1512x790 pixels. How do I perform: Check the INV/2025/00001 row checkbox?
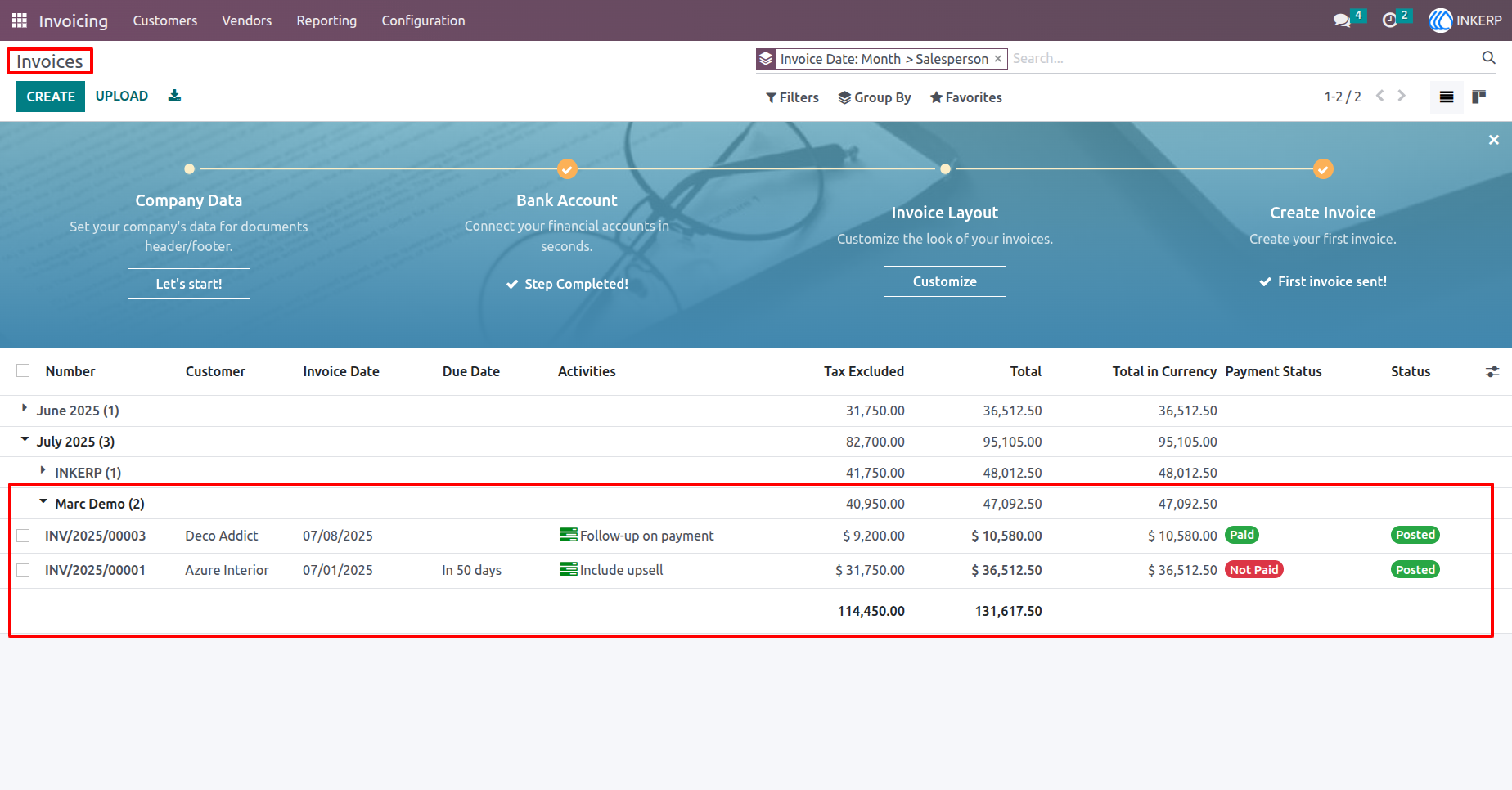click(23, 570)
